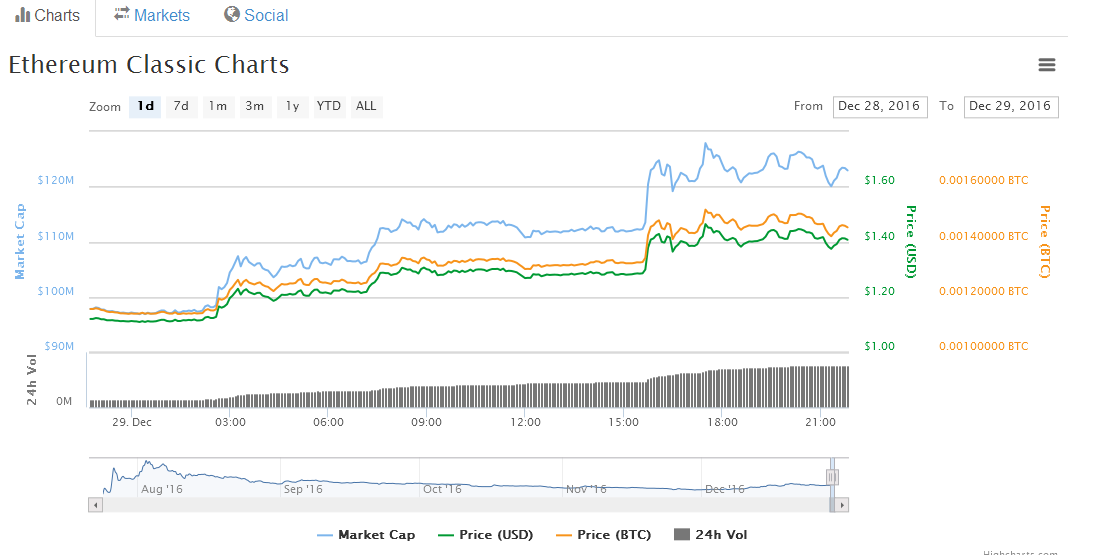This screenshot has height=555, width=1103.
Task: Click the globe icon beside Social
Action: click(x=232, y=14)
